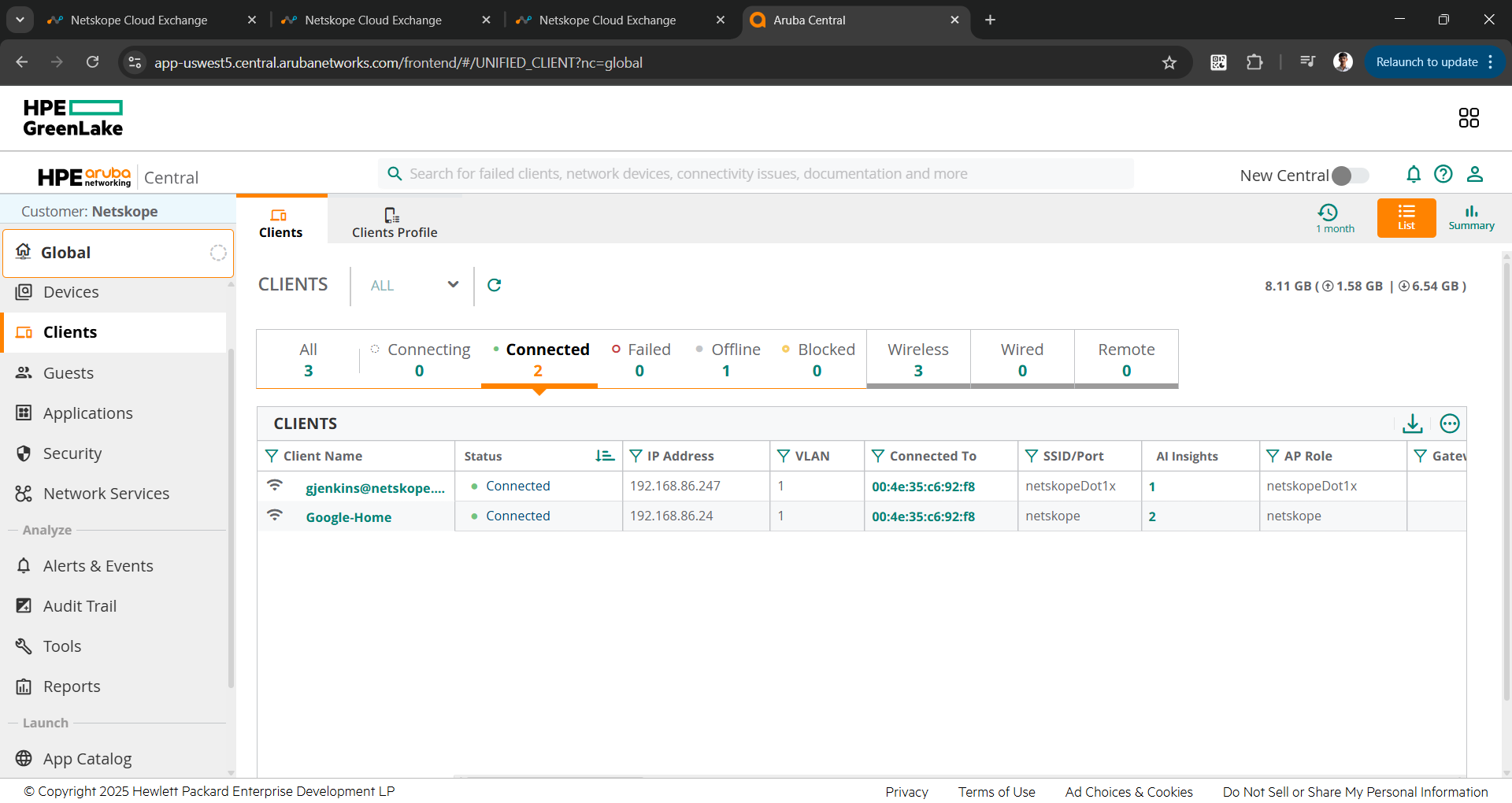Open Chrome menu three dots
Image resolution: width=1512 pixels, height=803 pixels.
tap(1491, 62)
